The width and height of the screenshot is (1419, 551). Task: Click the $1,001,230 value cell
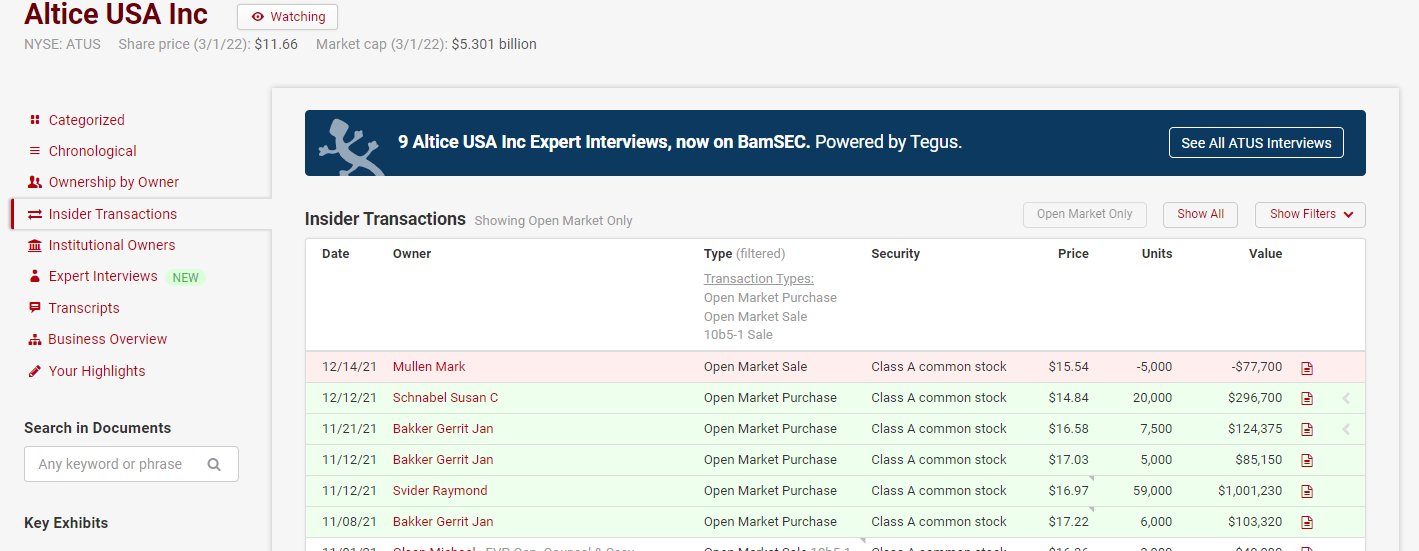(1250, 491)
